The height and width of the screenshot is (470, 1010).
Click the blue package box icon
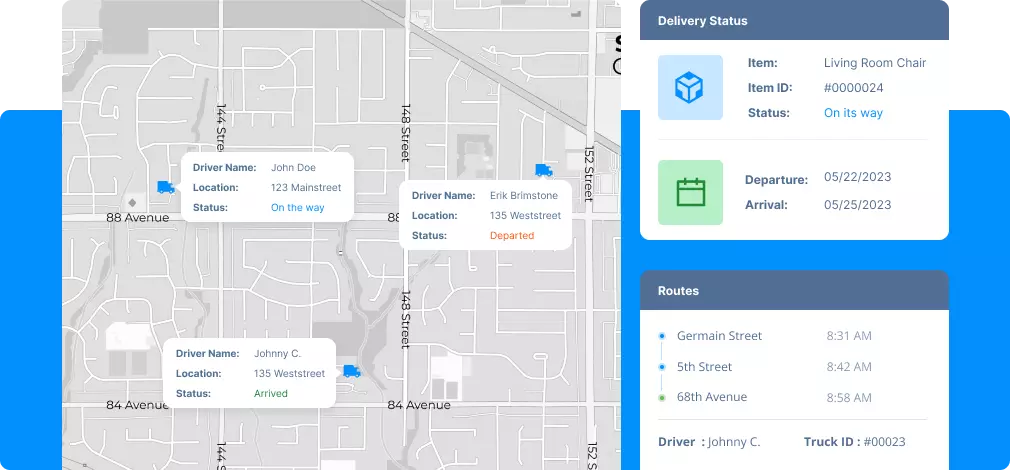click(x=690, y=88)
